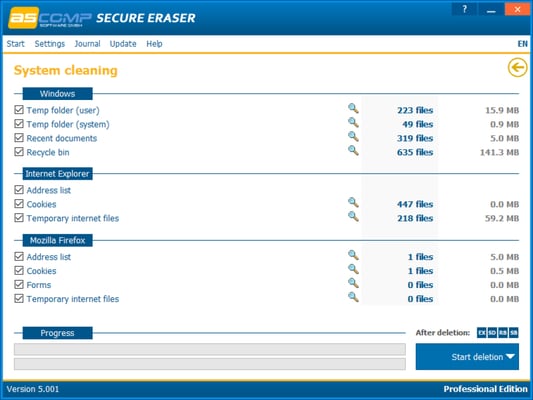
Task: Toggle the Recent documents checkbox
Action: pos(19,138)
